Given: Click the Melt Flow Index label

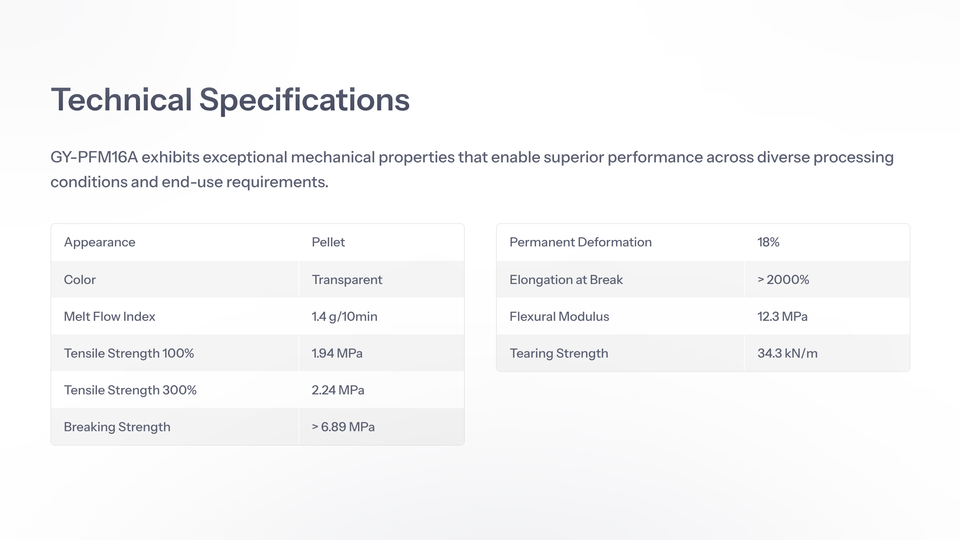Looking at the screenshot, I should click(x=110, y=316).
